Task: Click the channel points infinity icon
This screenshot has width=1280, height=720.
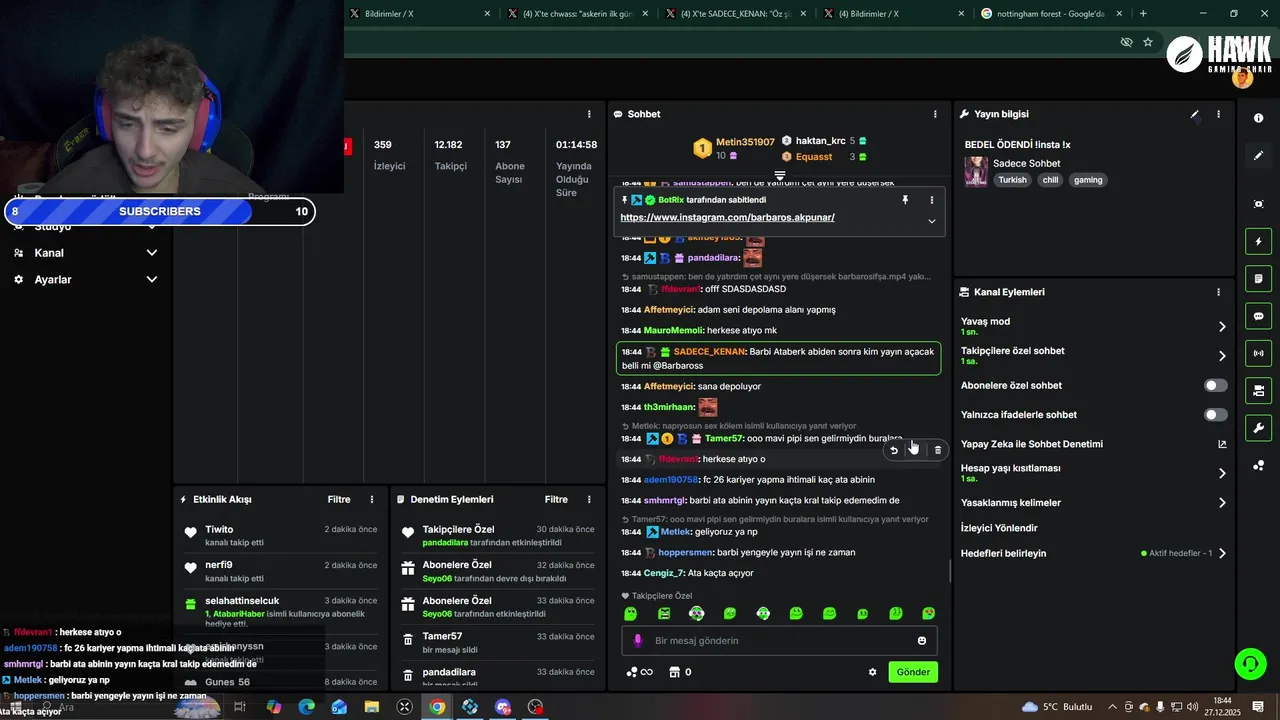Action: coord(639,672)
